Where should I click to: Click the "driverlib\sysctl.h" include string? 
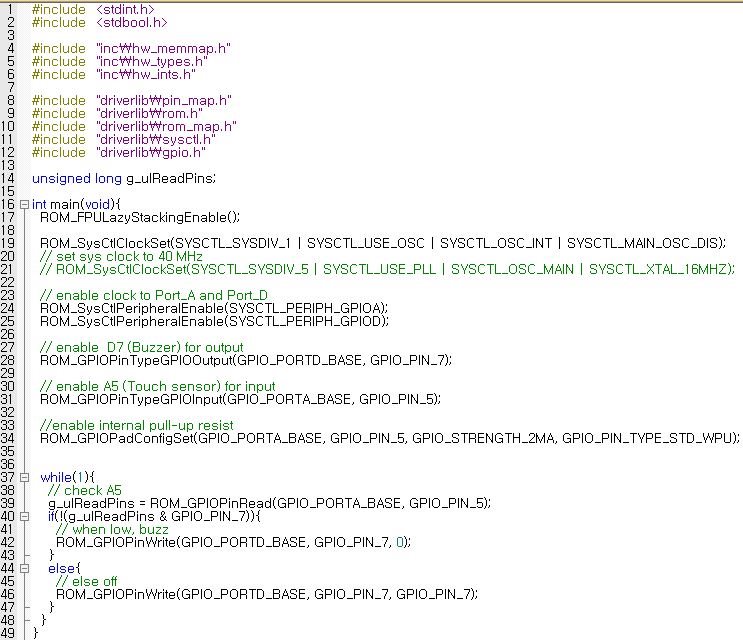156,140
